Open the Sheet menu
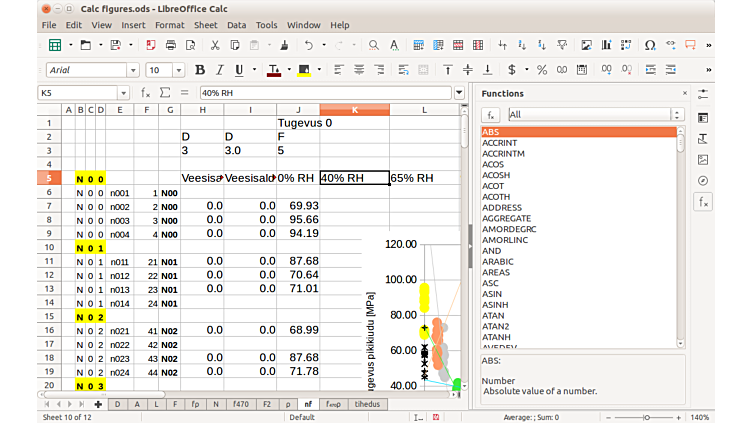 tap(205, 24)
